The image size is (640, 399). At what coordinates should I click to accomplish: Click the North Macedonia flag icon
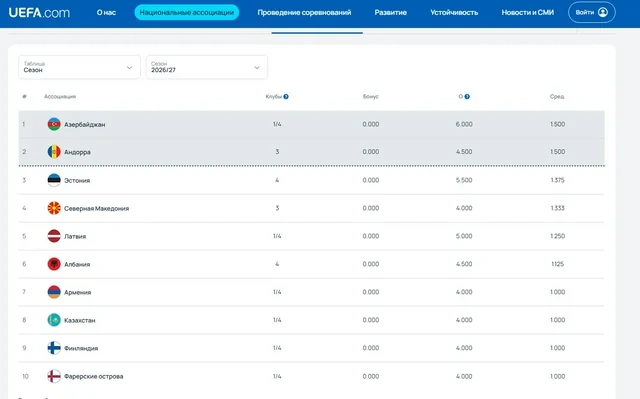(x=54, y=208)
